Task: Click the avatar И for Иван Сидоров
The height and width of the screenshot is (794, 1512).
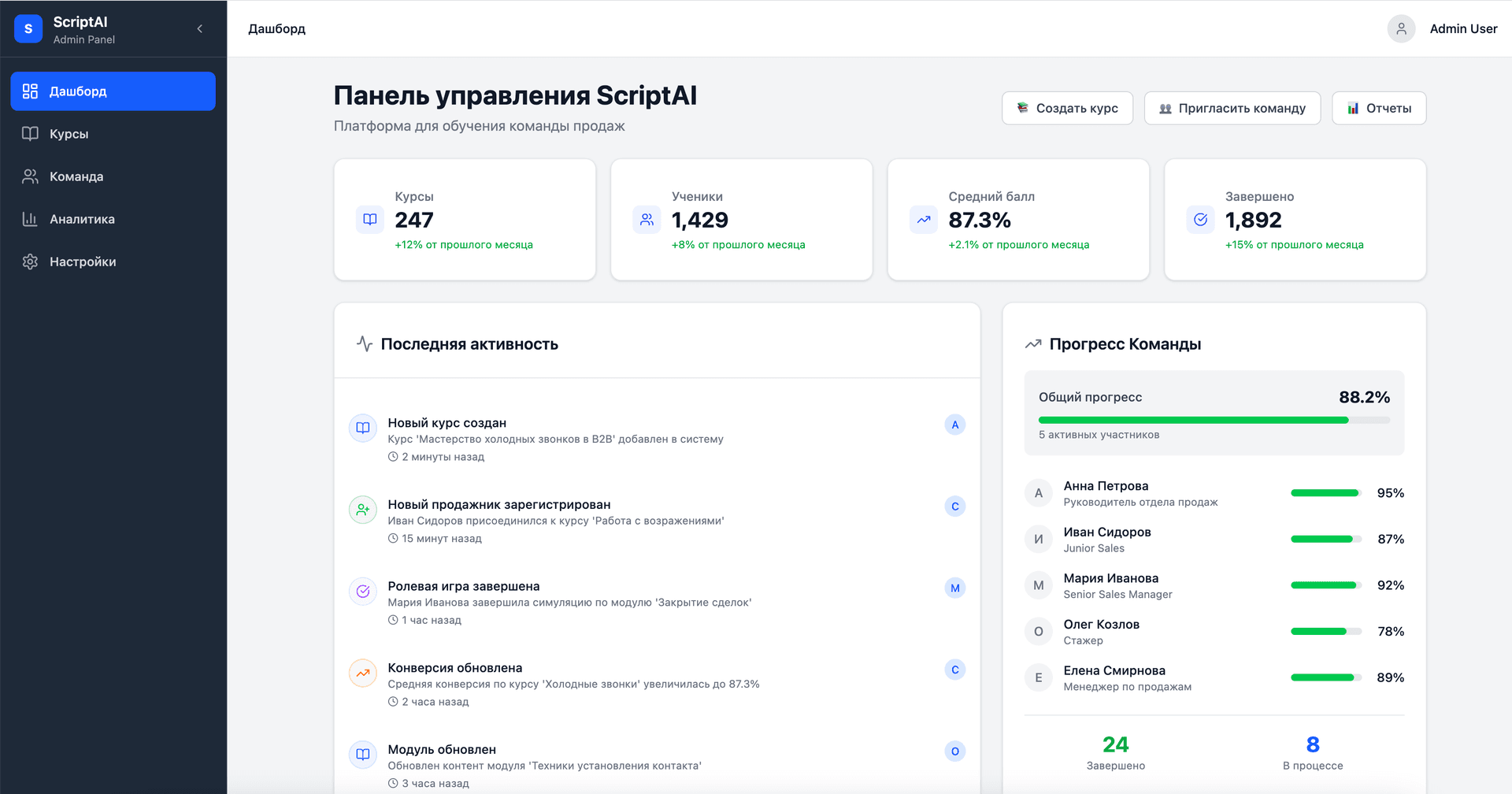Action: (x=1039, y=540)
